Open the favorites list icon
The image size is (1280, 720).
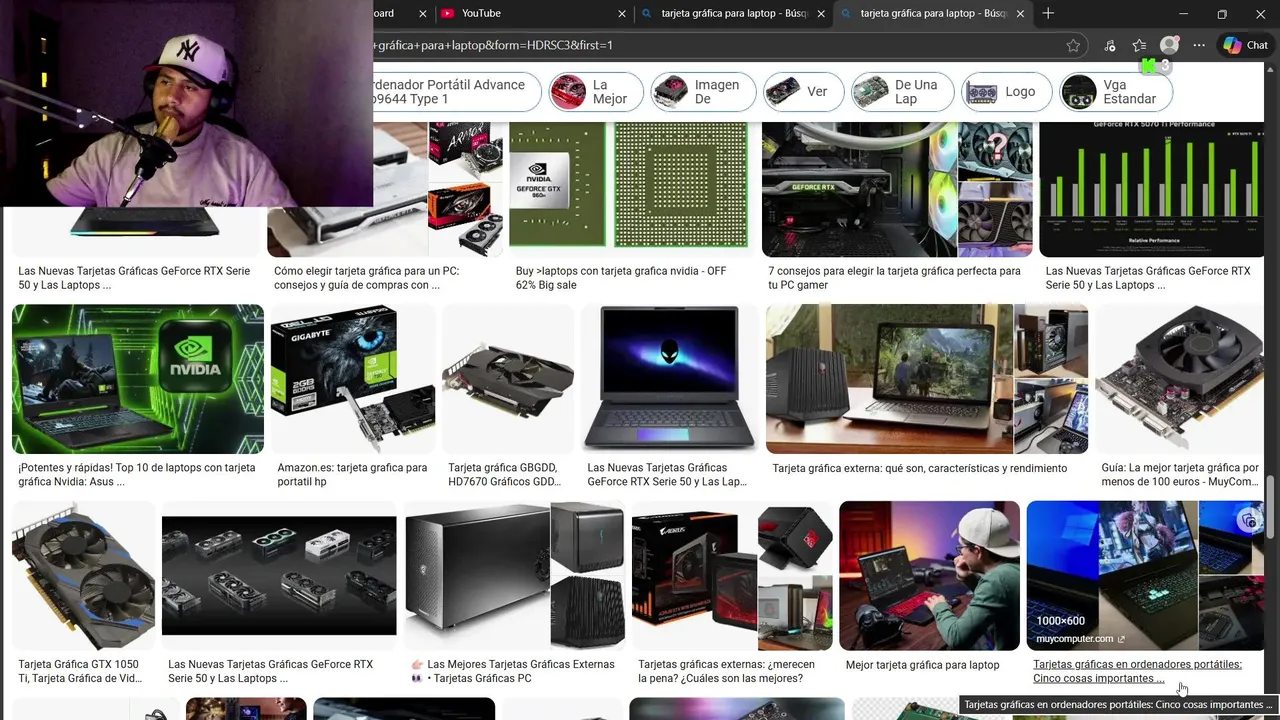click(1139, 45)
